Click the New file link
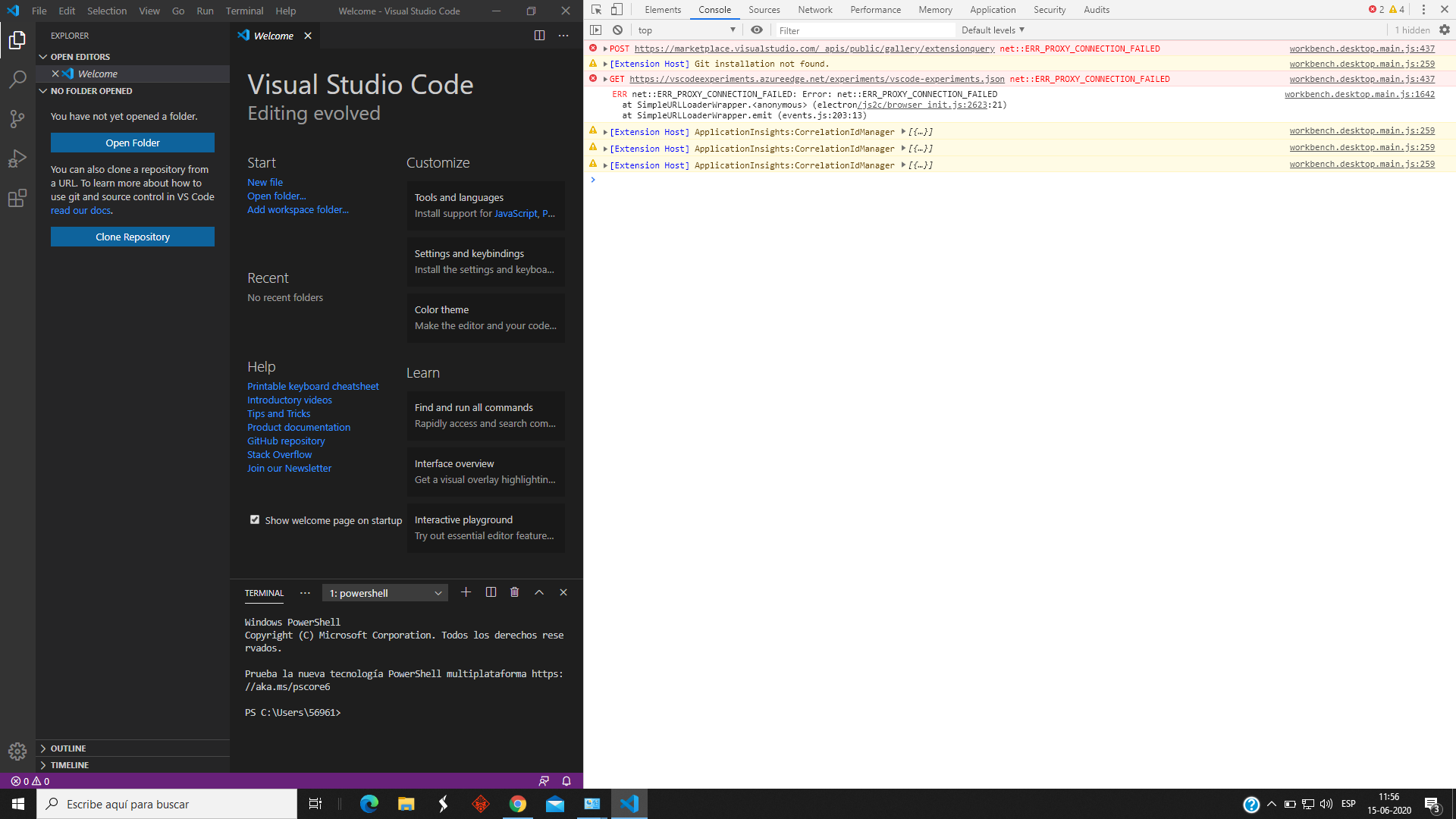Image resolution: width=1456 pixels, height=819 pixels. (x=265, y=182)
